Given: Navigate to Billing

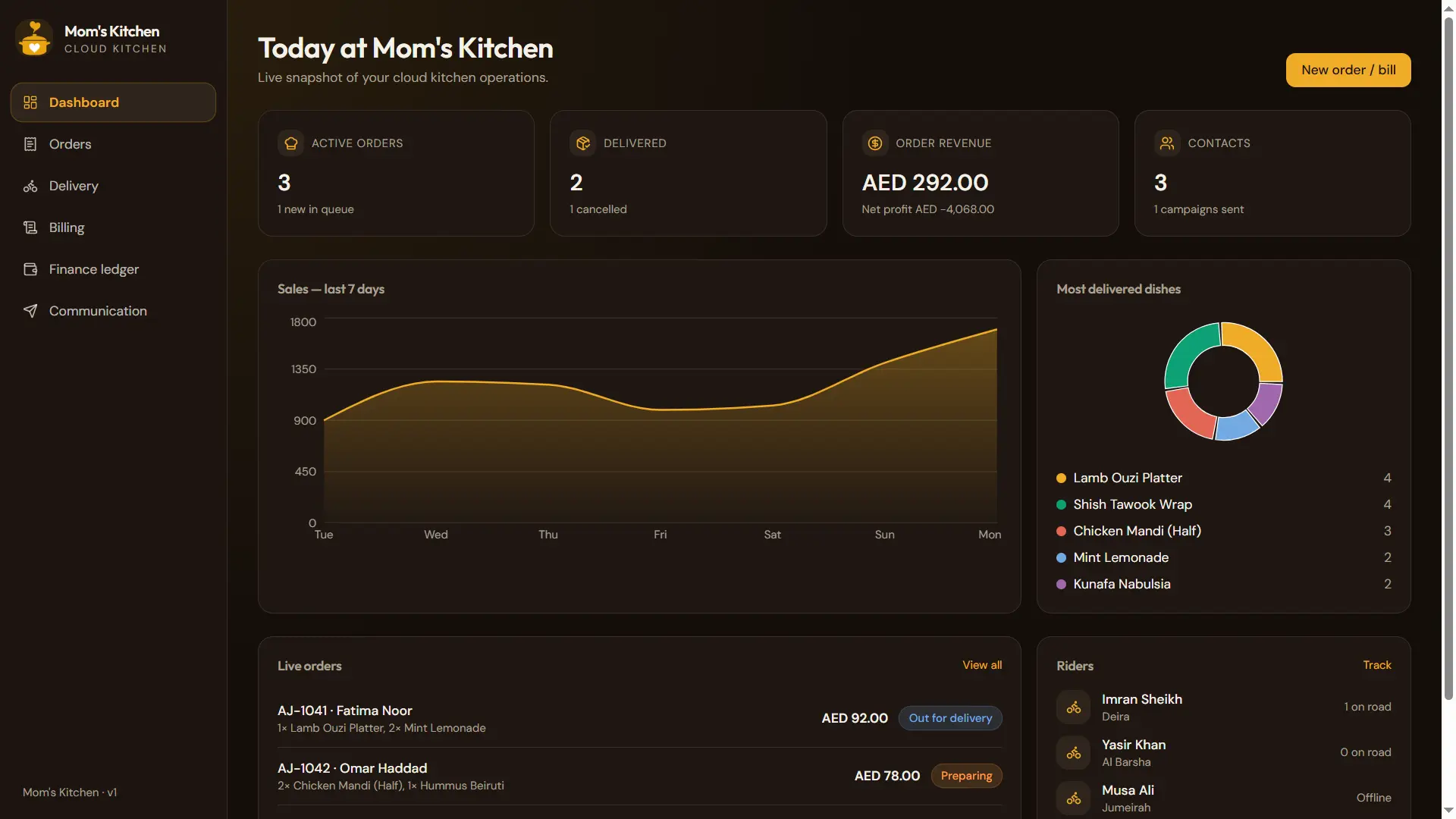Looking at the screenshot, I should pyautogui.click(x=113, y=227).
